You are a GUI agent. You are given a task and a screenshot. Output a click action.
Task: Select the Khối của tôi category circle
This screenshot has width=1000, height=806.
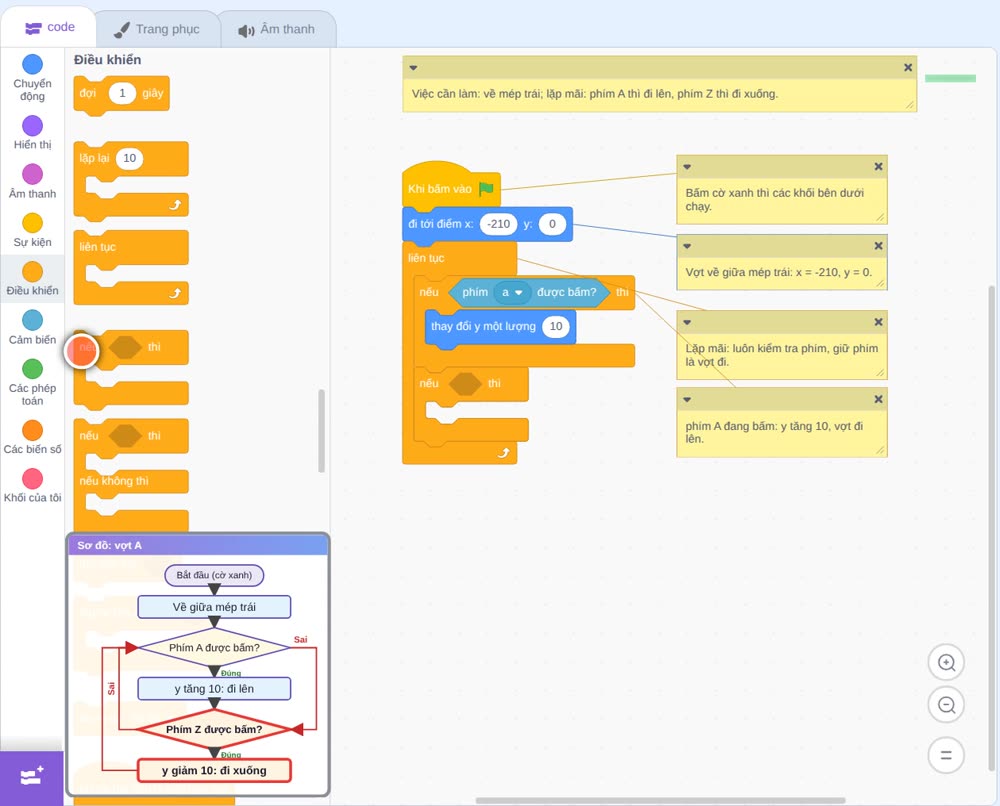pos(33,478)
